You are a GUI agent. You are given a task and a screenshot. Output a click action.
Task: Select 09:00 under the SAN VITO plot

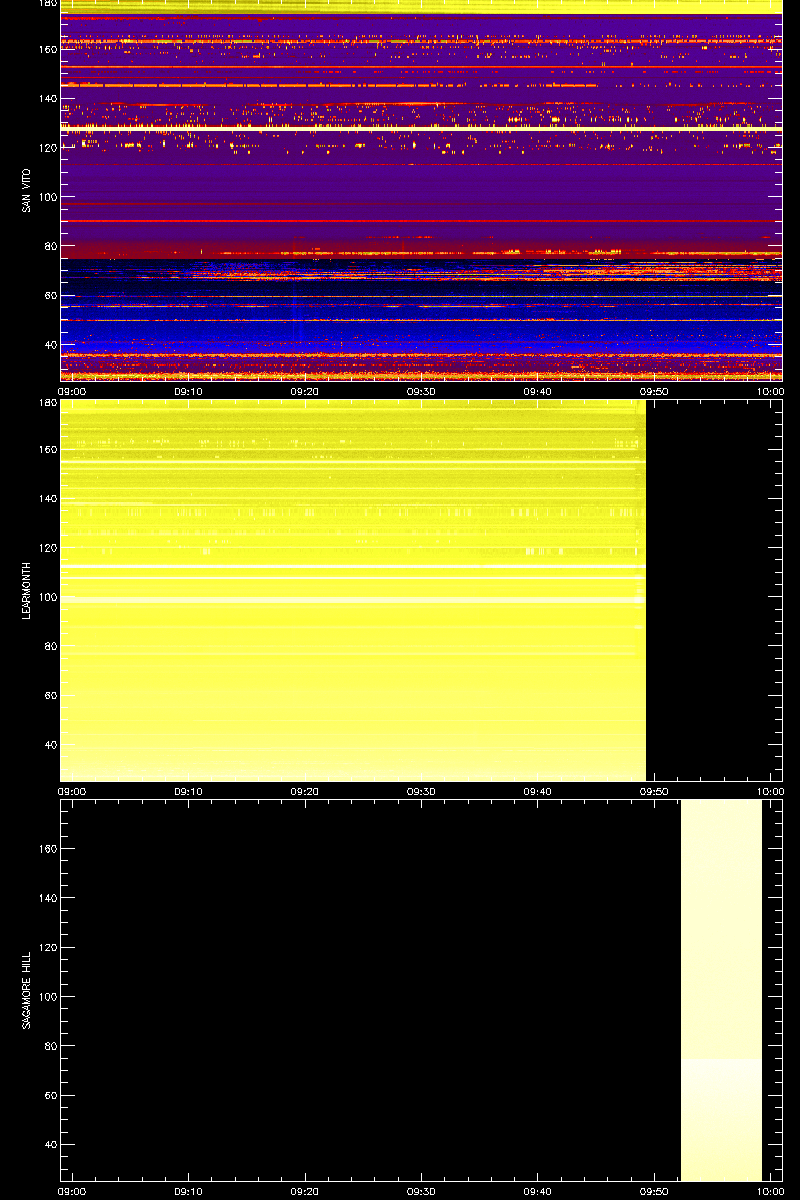pyautogui.click(x=73, y=392)
